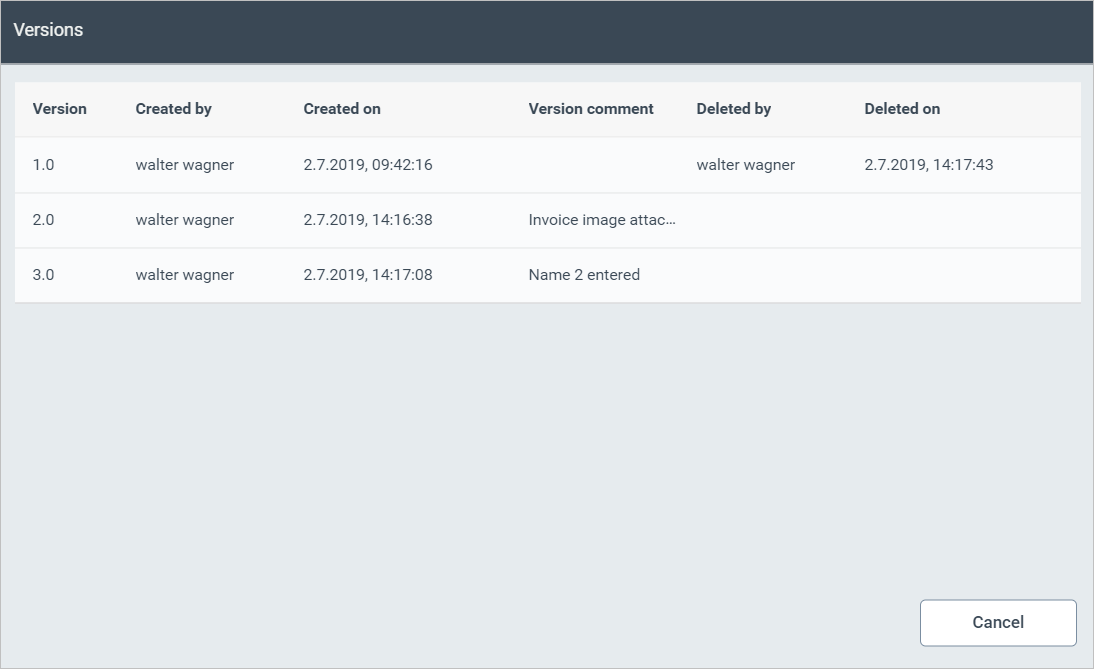Sort by the Created on column header
The width and height of the screenshot is (1094, 669).
point(342,109)
